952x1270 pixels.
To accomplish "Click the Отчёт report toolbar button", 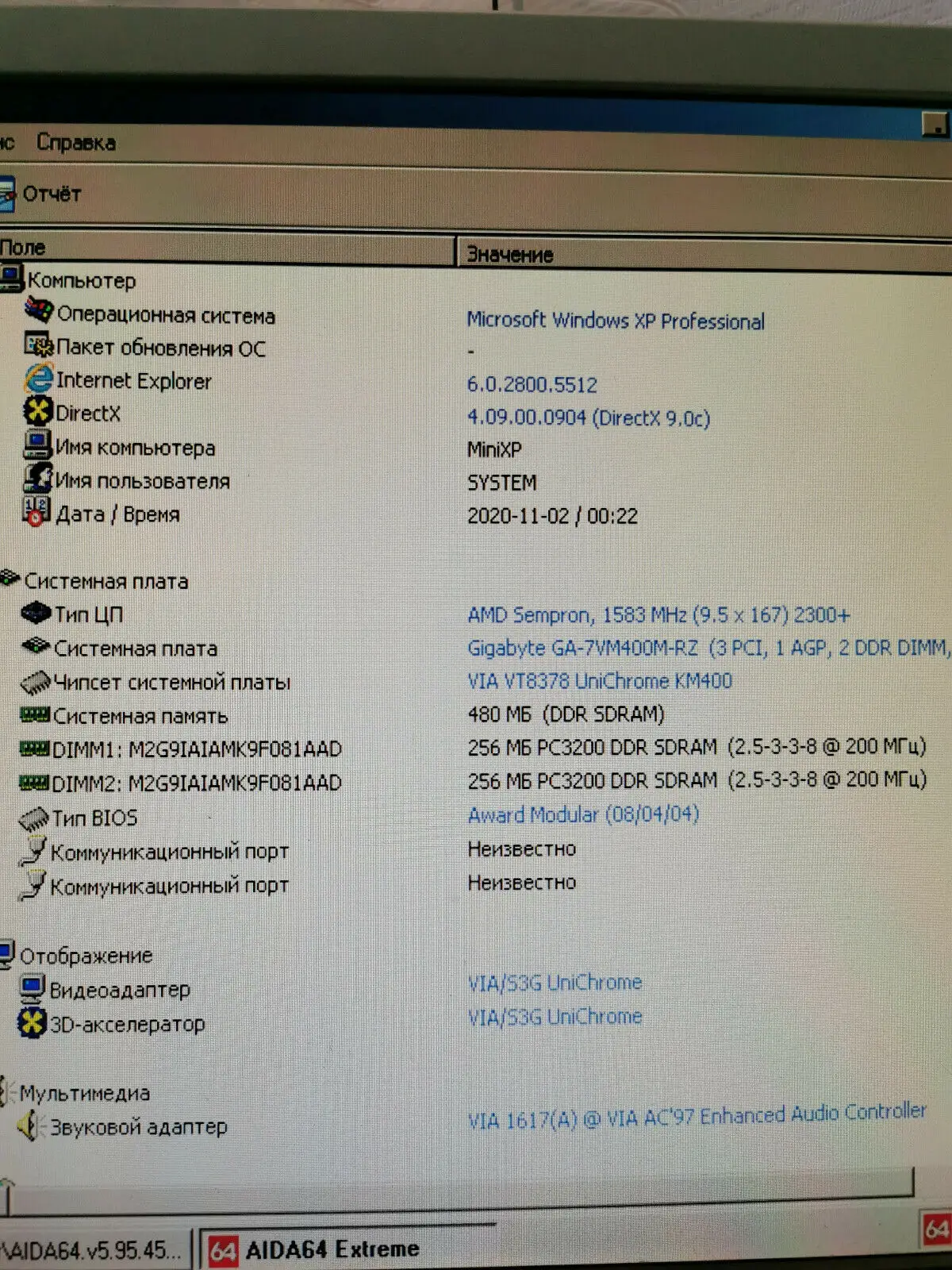I will (x=41, y=194).
